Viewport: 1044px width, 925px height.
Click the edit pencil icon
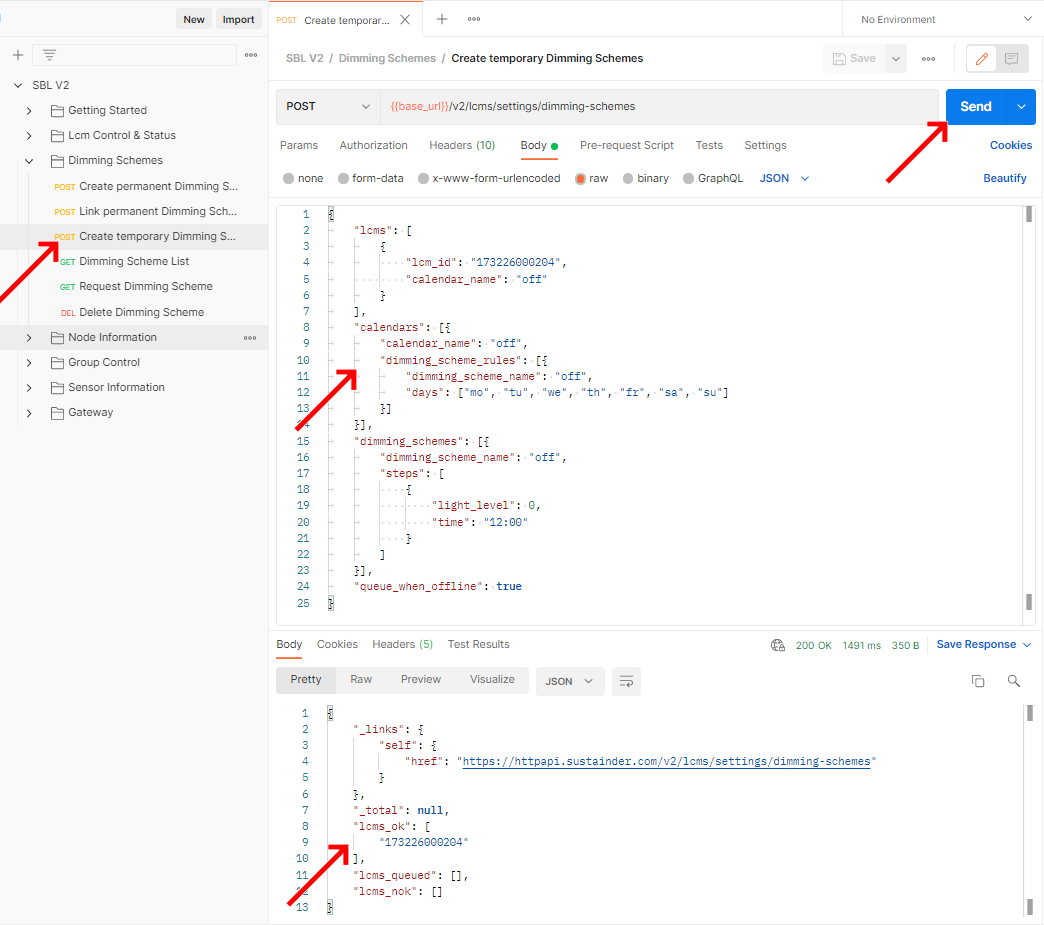pyautogui.click(x=981, y=59)
